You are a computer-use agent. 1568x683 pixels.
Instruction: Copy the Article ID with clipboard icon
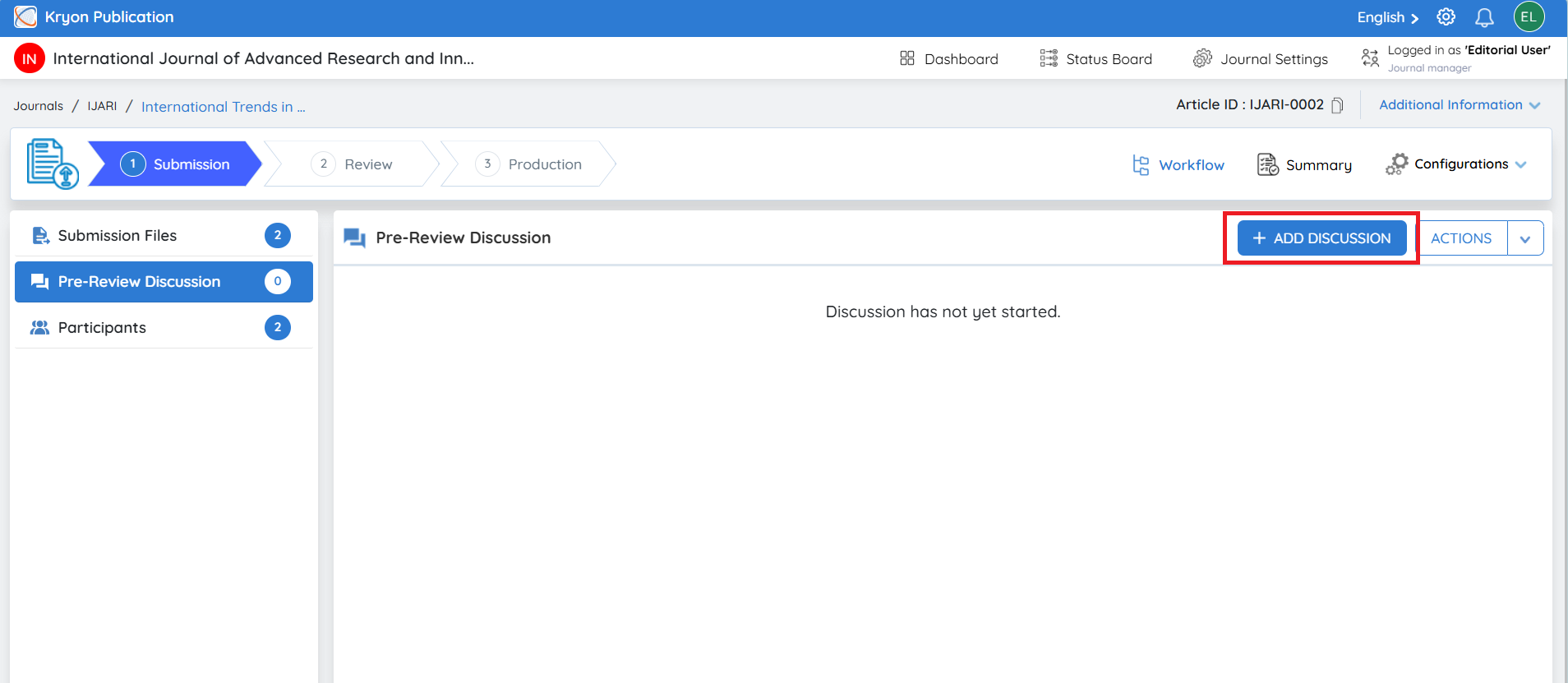tap(1337, 105)
